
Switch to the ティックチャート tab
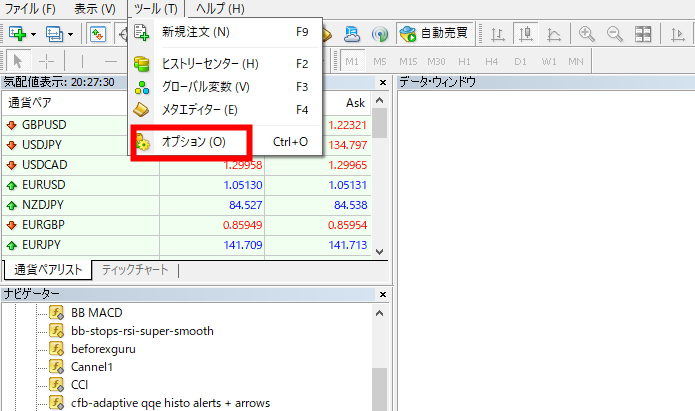click(135, 270)
